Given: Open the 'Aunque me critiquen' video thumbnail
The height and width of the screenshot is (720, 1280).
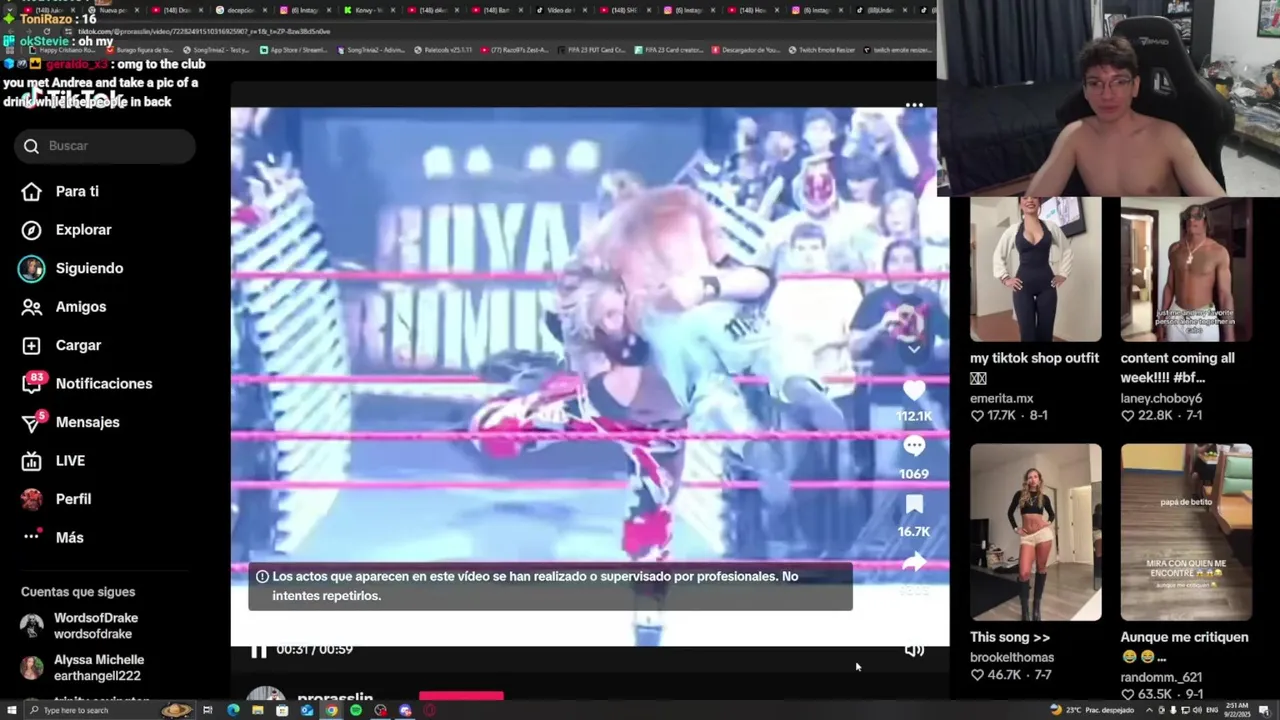Looking at the screenshot, I should (1186, 532).
